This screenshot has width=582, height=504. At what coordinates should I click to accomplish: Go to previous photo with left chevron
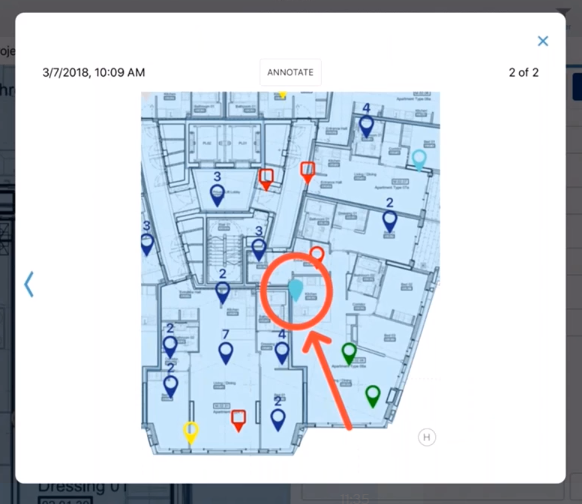point(29,284)
